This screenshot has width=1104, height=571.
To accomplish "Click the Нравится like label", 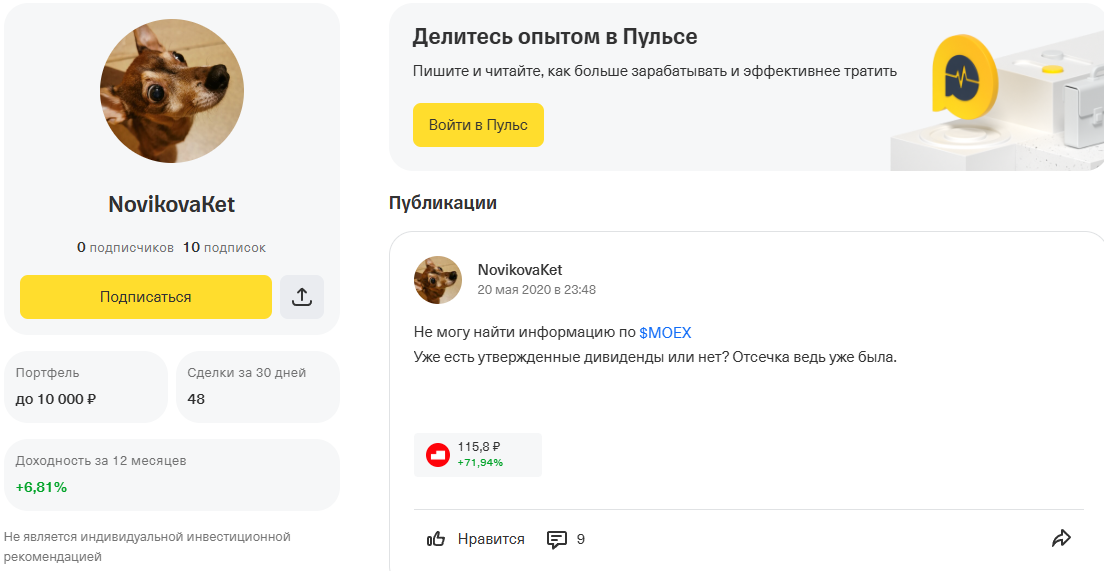I will (x=491, y=539).
